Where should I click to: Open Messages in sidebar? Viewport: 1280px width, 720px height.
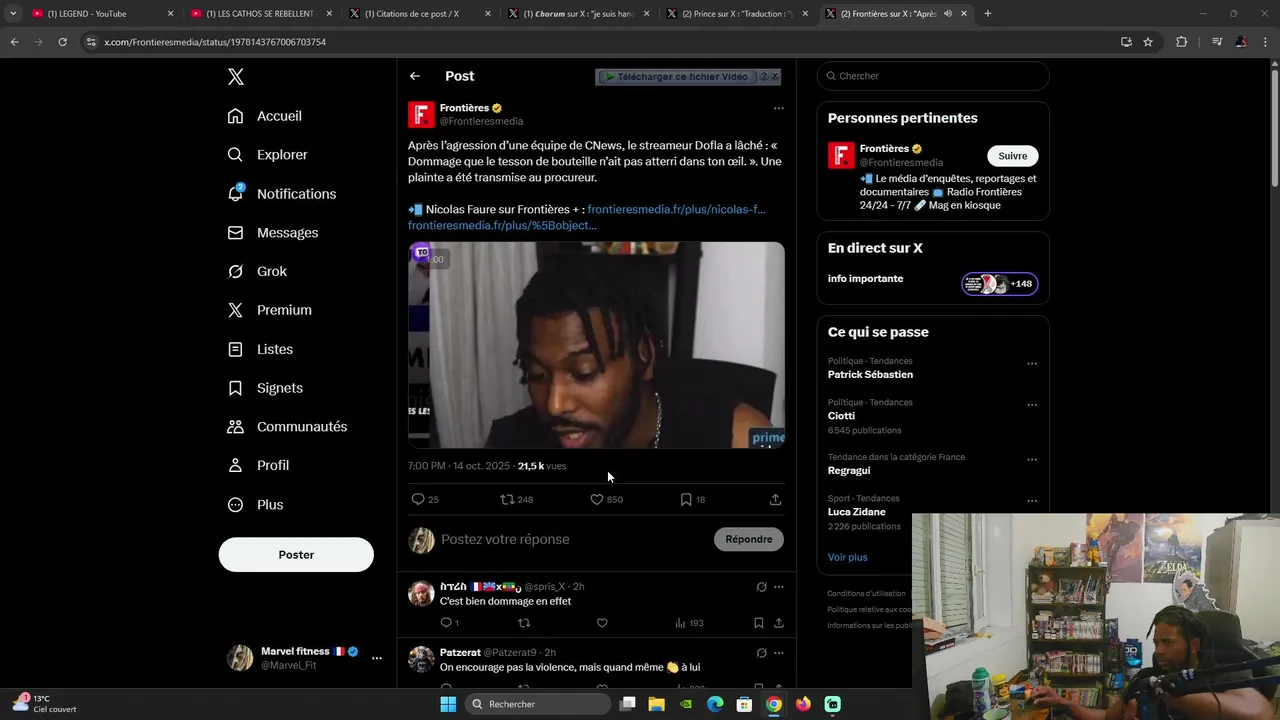273,233
